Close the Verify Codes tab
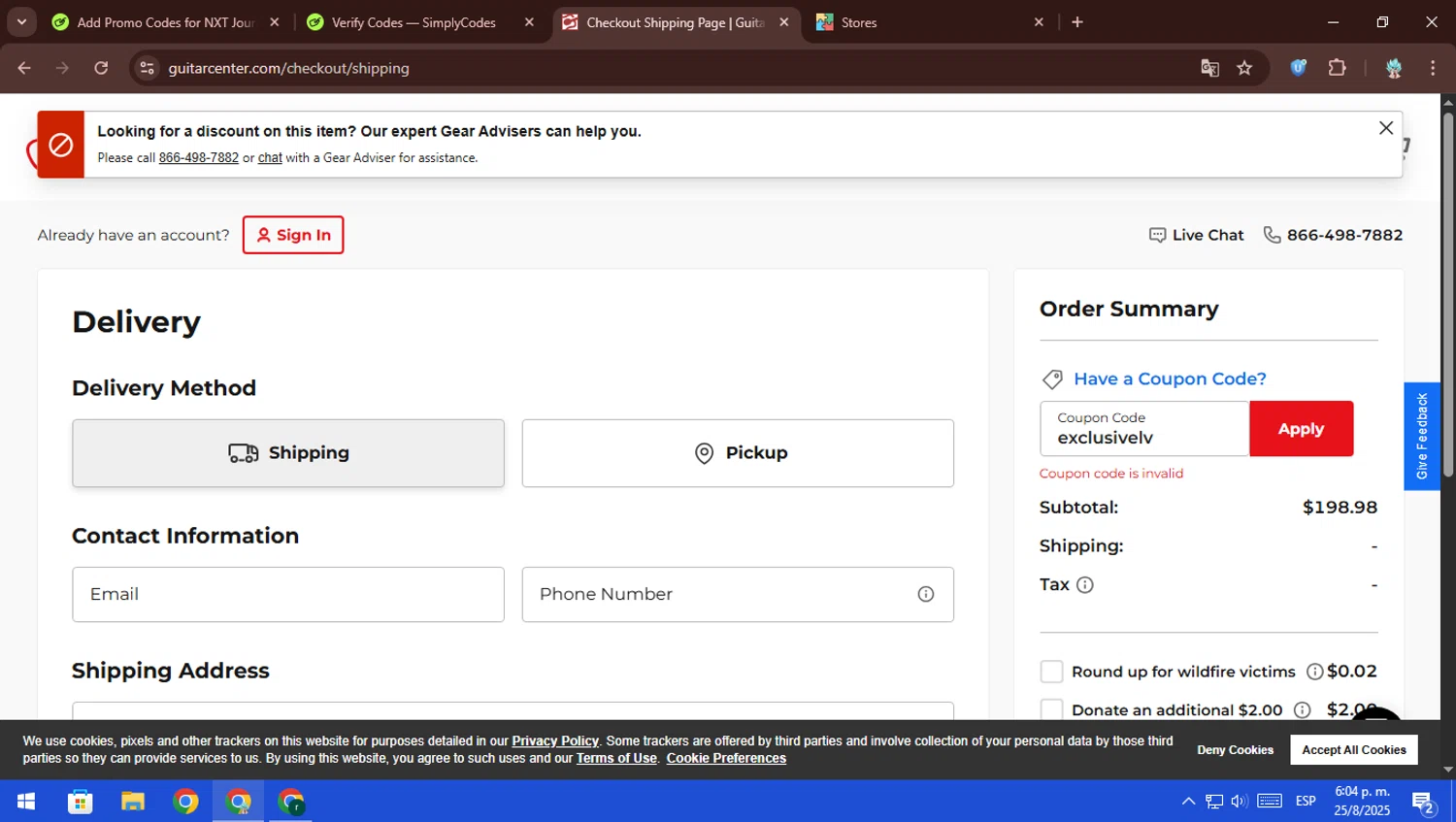This screenshot has width=1456, height=822. pos(529,22)
